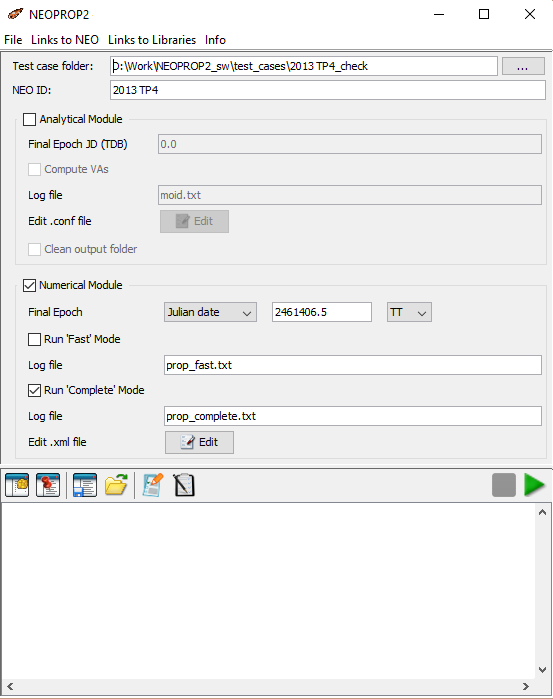Open the Julian date format dropdown
Image resolution: width=553 pixels, height=699 pixels.
[x=210, y=312]
